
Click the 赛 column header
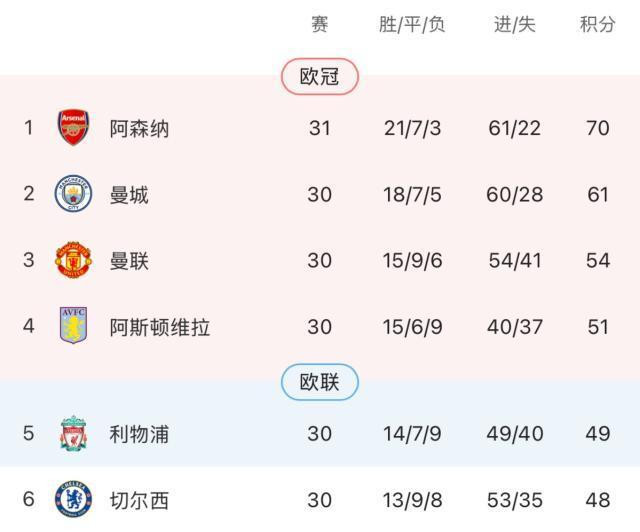pos(319,25)
